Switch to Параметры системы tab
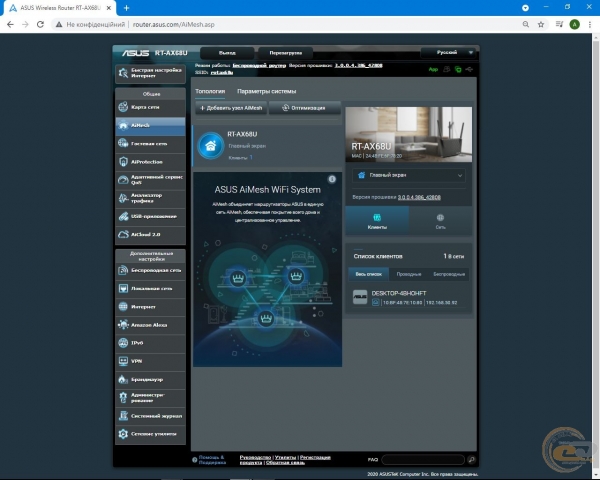Image resolution: width=600 pixels, height=480 pixels. pyautogui.click(x=267, y=91)
